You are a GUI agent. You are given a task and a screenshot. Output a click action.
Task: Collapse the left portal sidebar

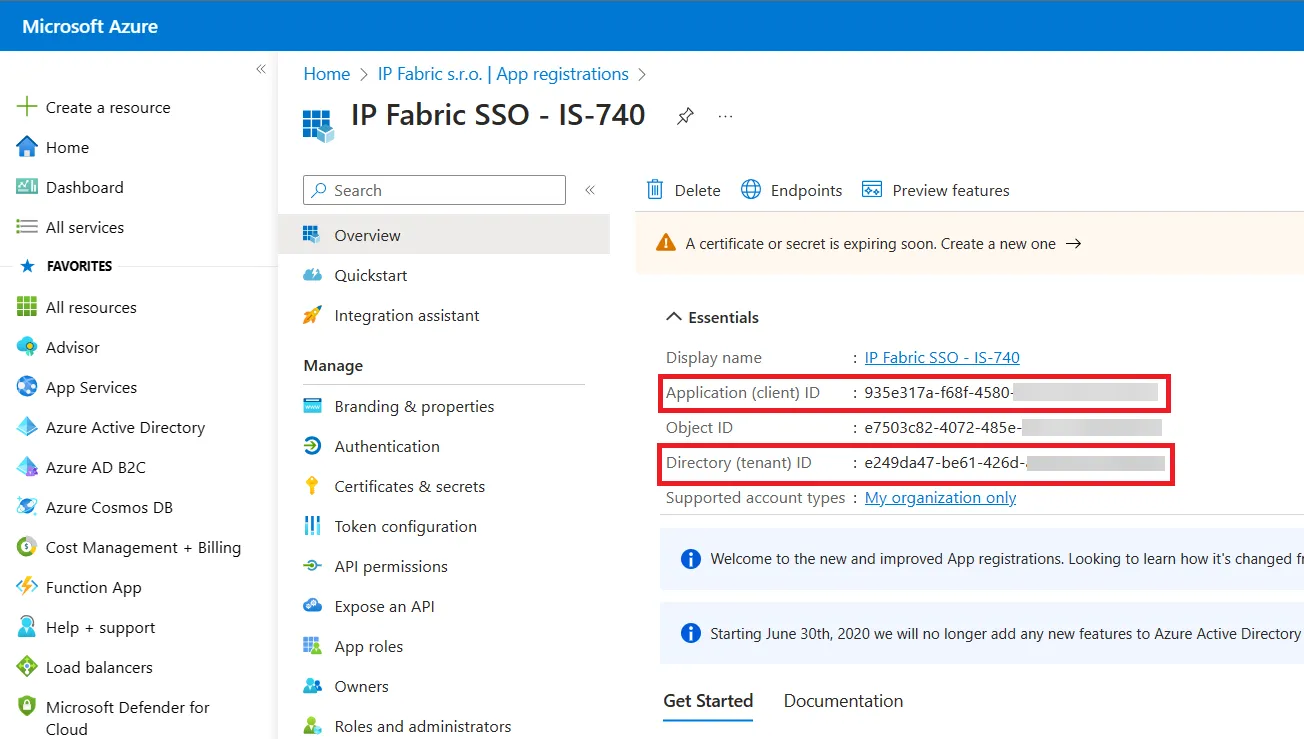click(x=260, y=69)
